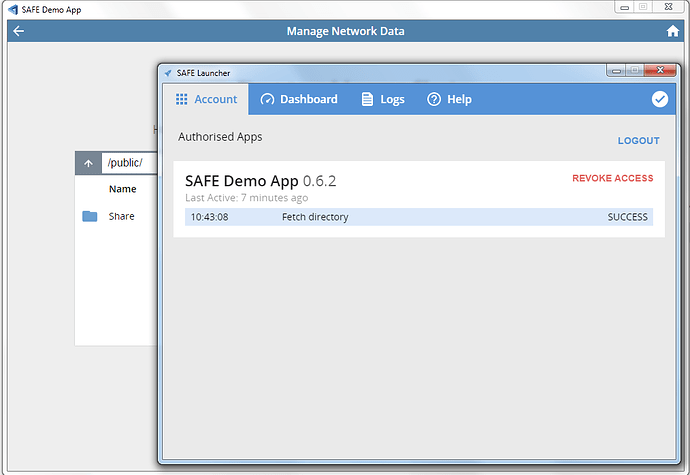Select the Share folder icon

point(90,216)
